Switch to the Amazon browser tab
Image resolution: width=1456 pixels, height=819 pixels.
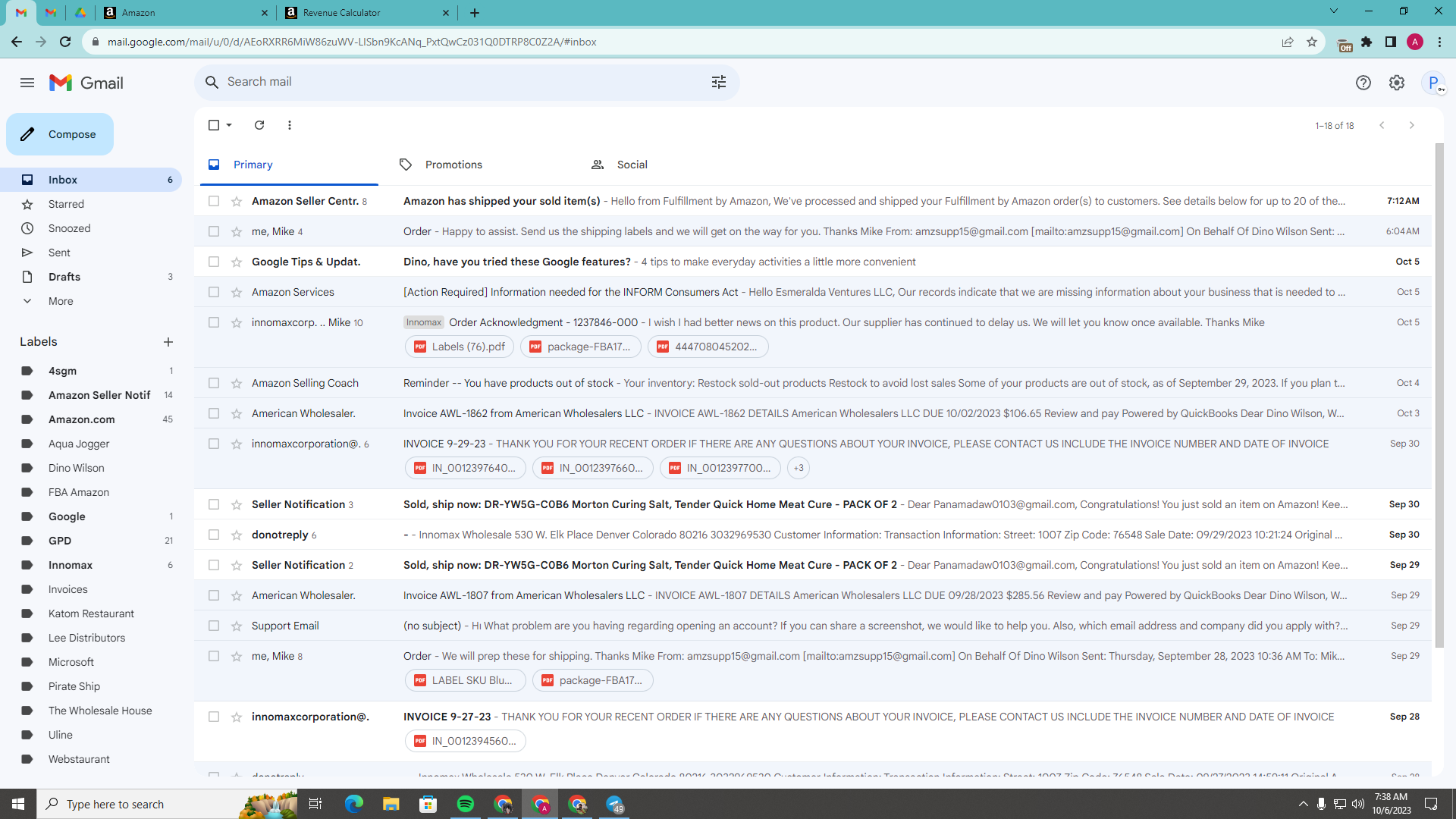[186, 13]
